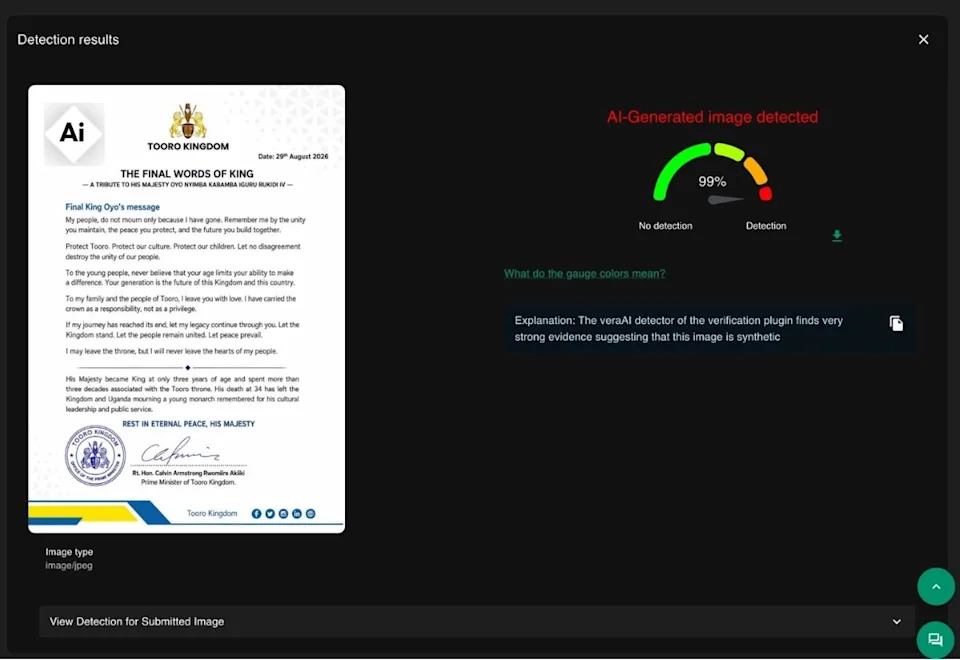Click the orange gauge segment
960x660 pixels.
click(757, 171)
